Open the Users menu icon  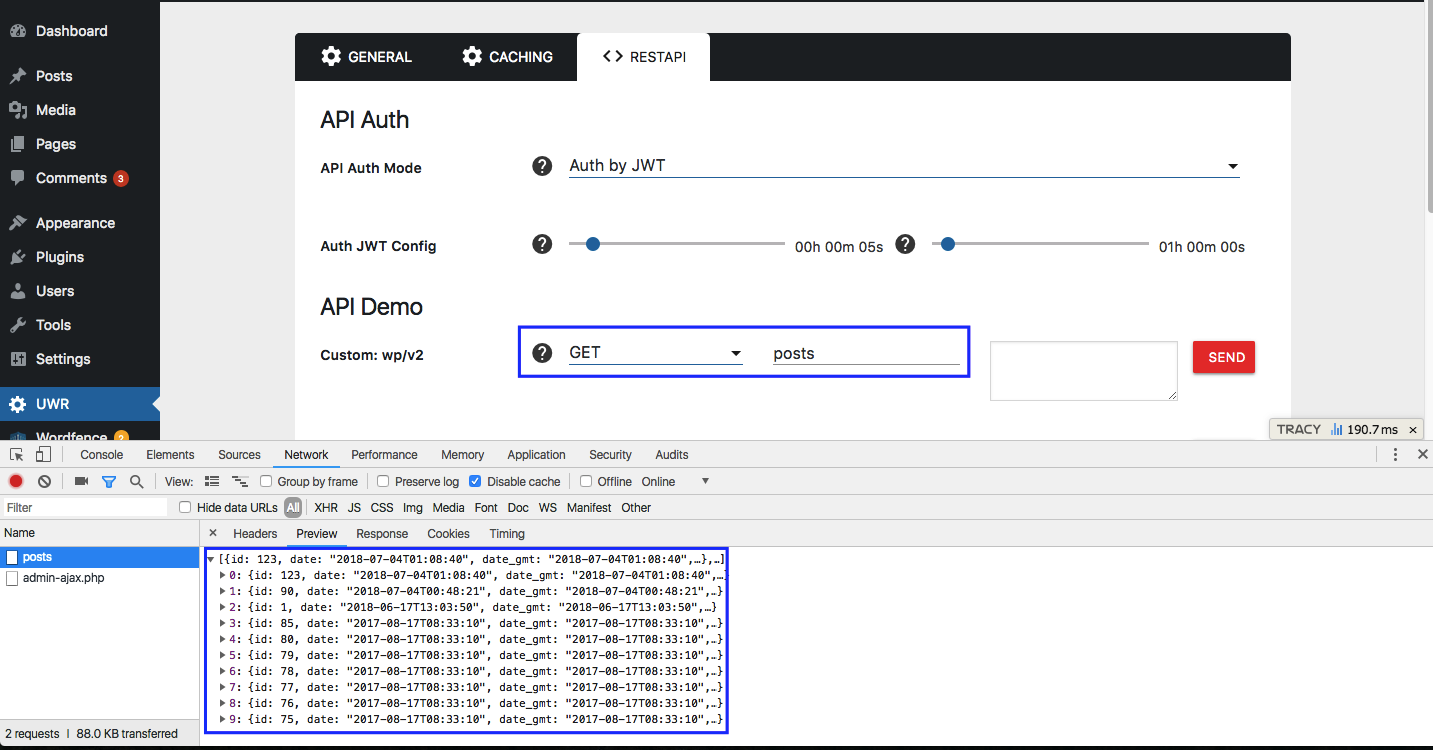pos(18,291)
